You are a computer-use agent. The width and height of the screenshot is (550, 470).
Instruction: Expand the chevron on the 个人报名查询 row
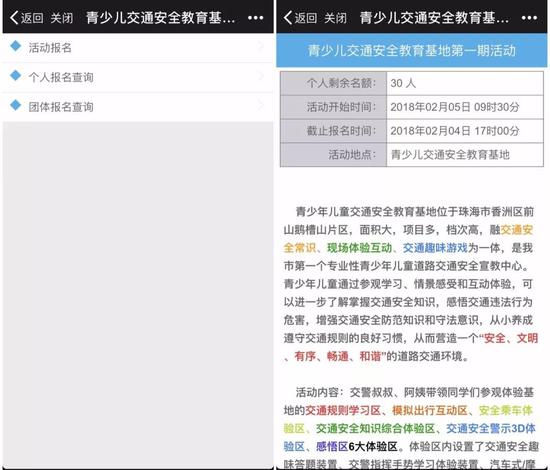(x=261, y=75)
